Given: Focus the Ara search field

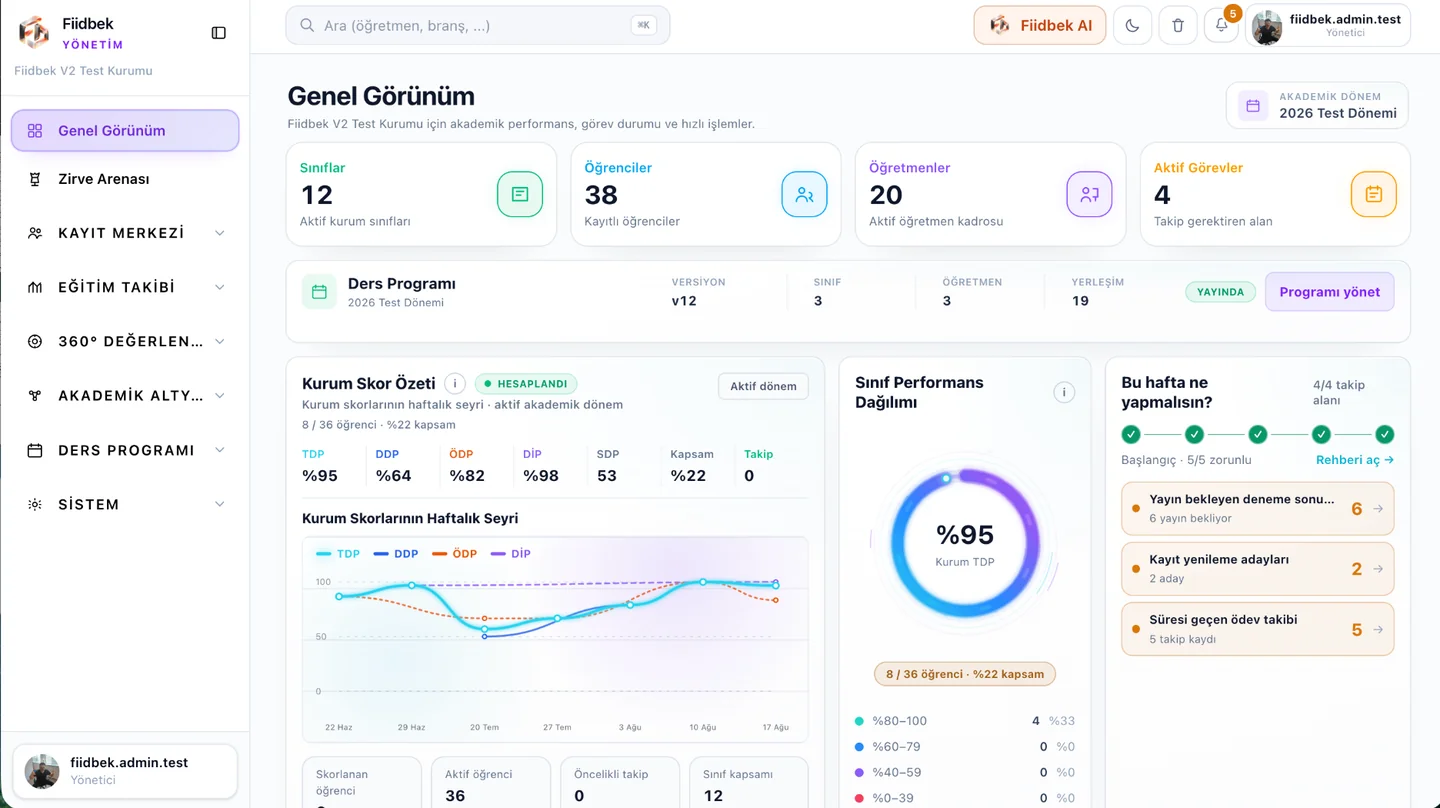Looking at the screenshot, I should (x=478, y=26).
